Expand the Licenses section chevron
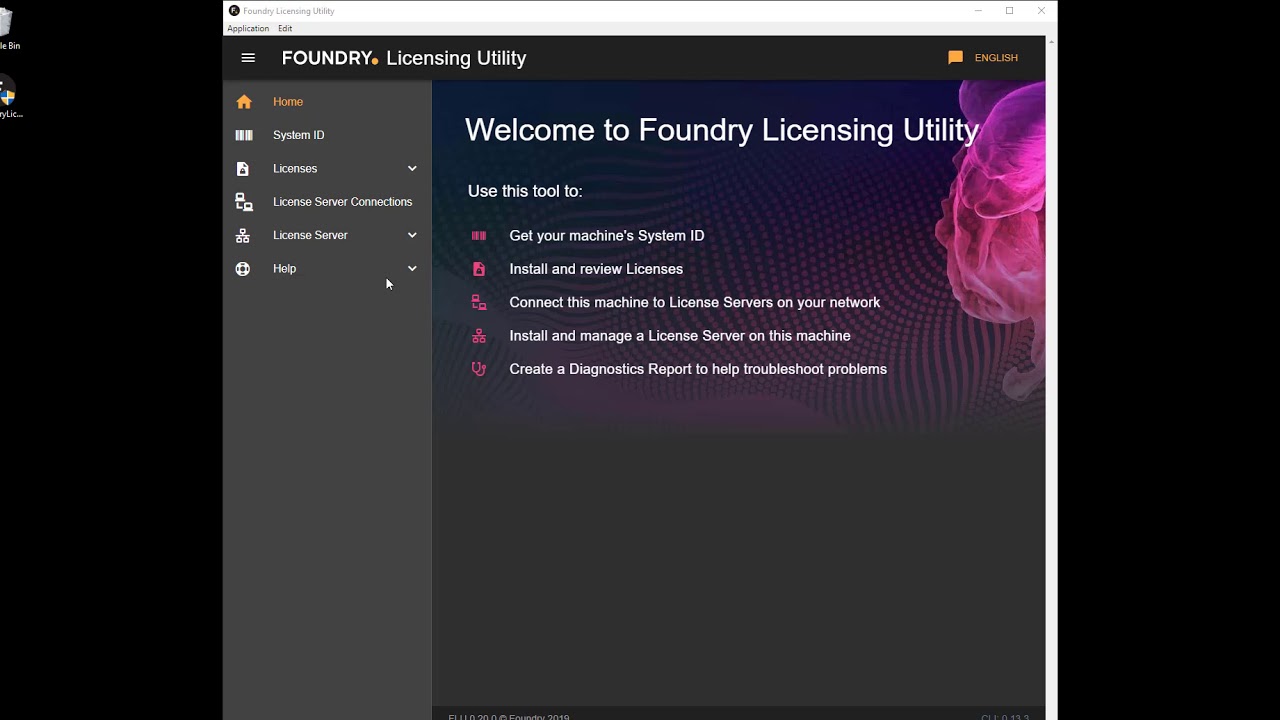 [x=412, y=169]
